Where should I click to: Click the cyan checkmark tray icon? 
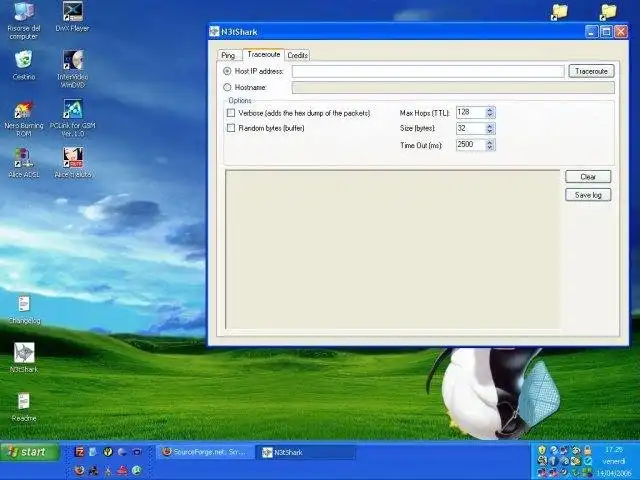point(588,461)
